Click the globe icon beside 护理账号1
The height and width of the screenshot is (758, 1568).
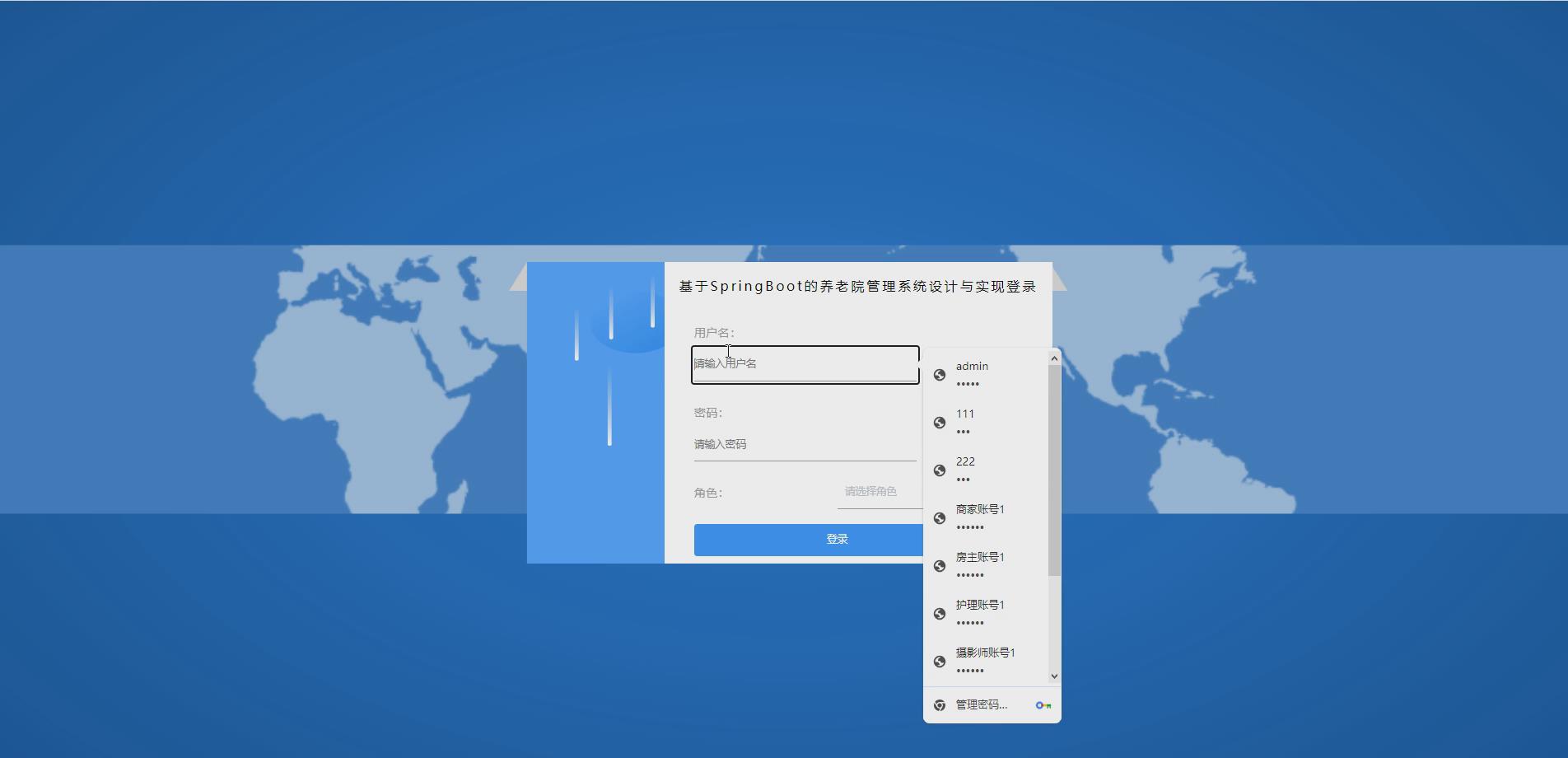940,614
